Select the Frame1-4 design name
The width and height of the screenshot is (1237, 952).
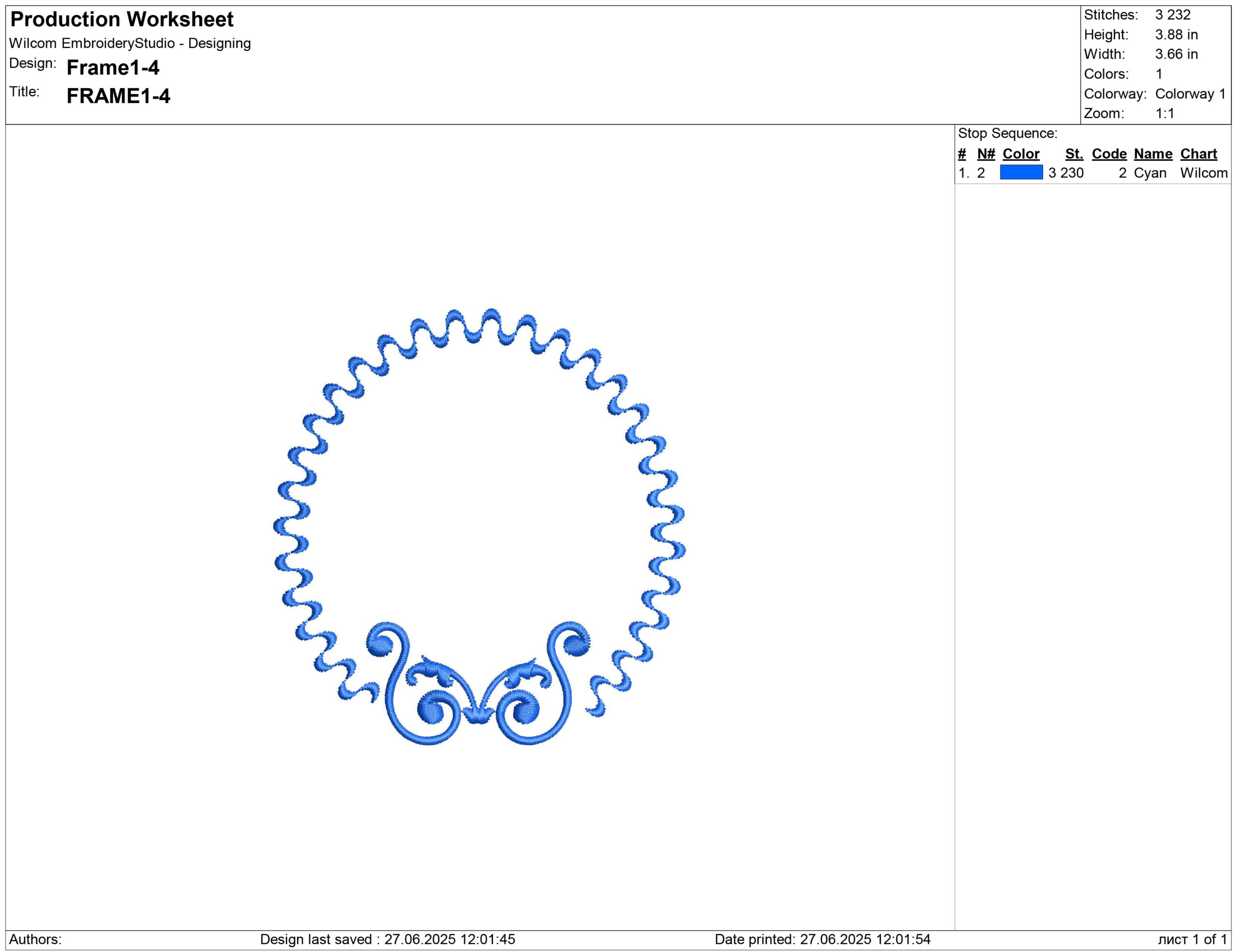click(x=113, y=68)
